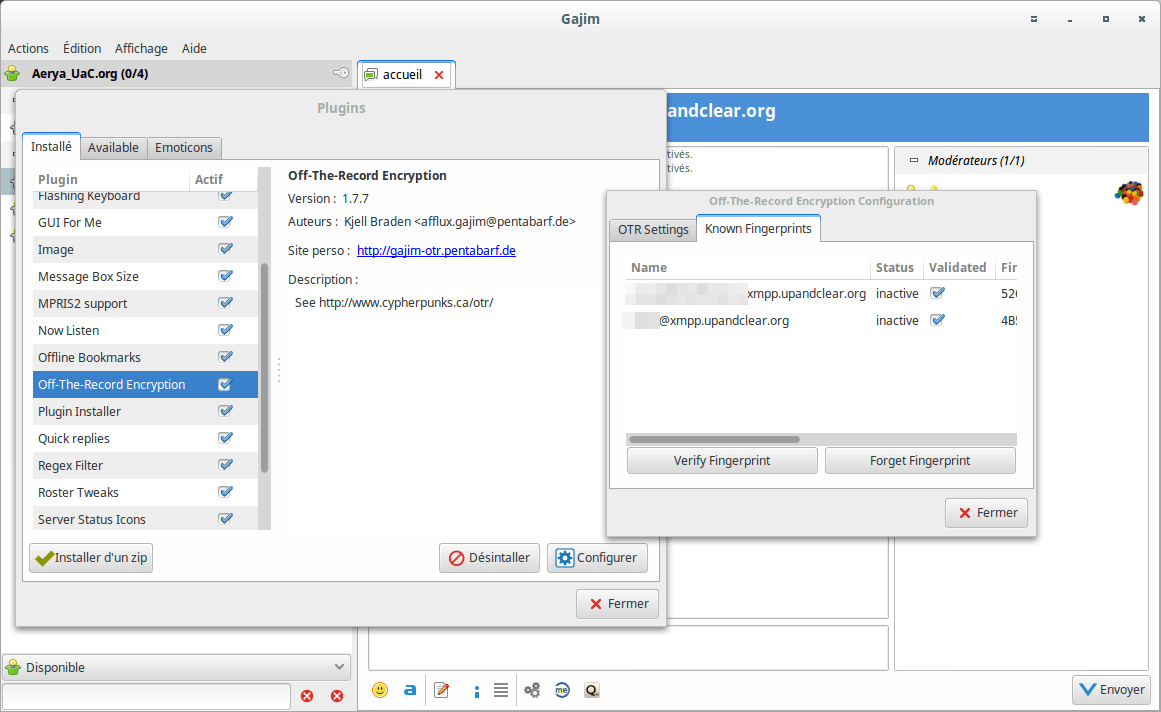Collapse the Modérateurs group
The image size is (1161, 712).
[x=914, y=160]
